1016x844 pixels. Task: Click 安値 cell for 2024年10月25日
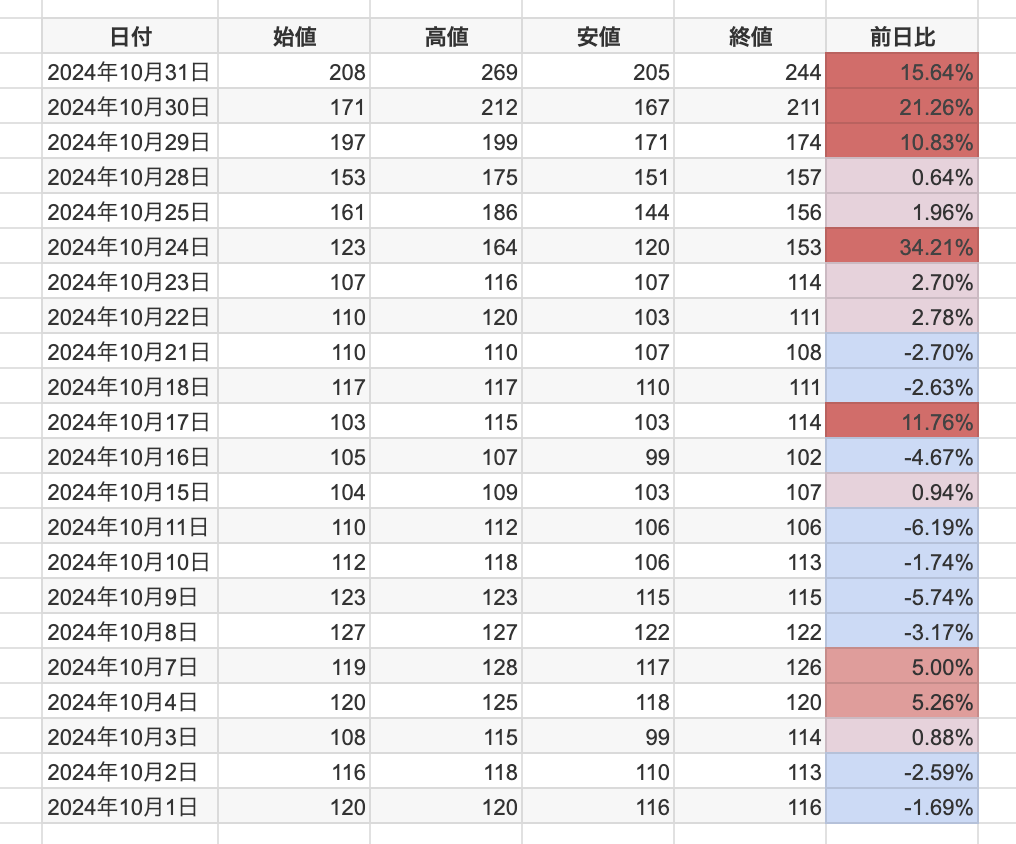pyautogui.click(x=598, y=212)
